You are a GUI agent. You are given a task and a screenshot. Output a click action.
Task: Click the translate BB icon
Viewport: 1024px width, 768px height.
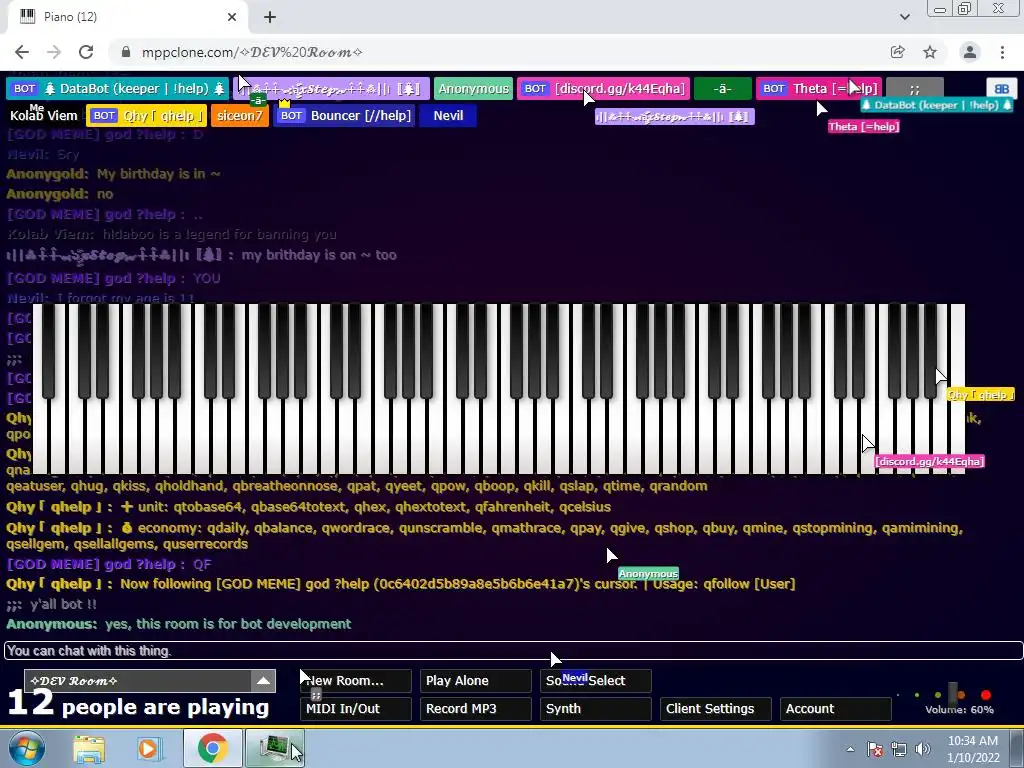click(1001, 89)
